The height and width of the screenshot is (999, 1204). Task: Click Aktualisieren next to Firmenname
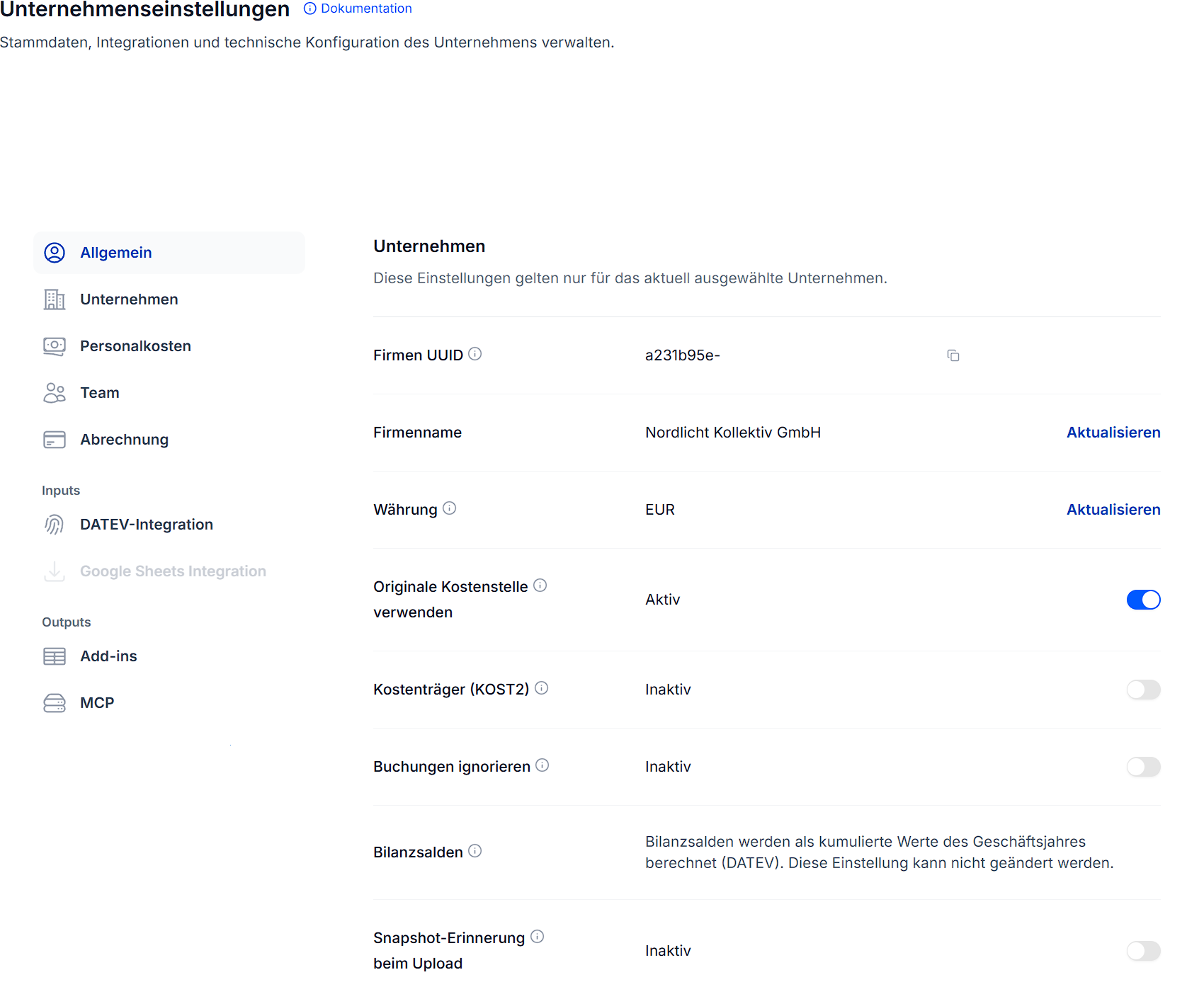(1113, 433)
